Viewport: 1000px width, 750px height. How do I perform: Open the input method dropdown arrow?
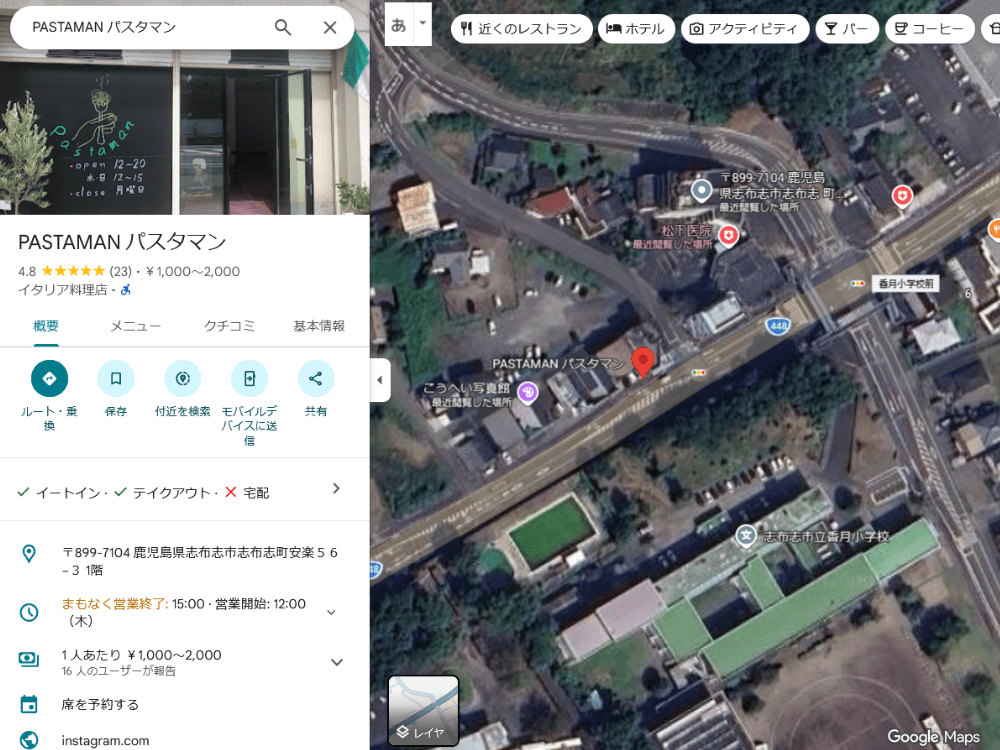coord(423,24)
